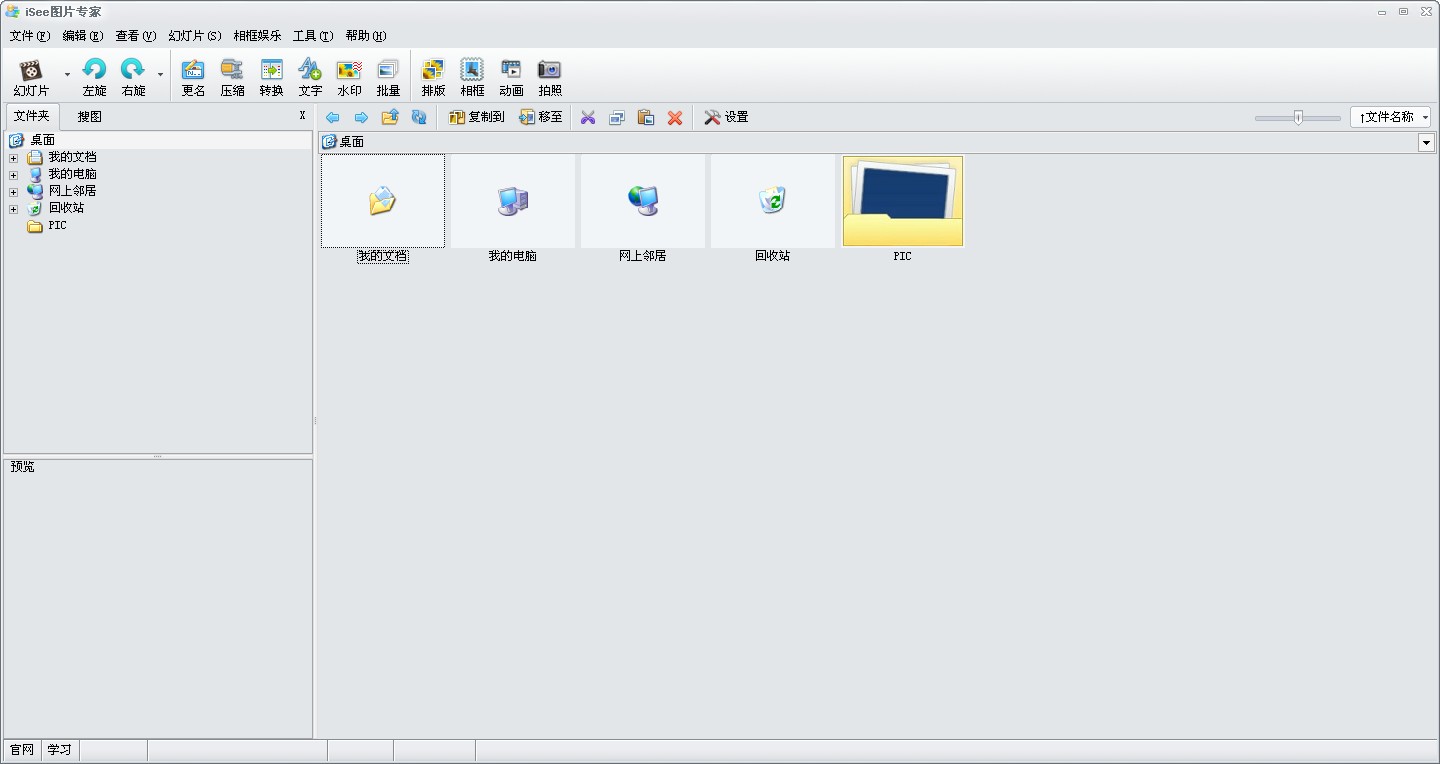Open the 文件(F) menu

29,35
